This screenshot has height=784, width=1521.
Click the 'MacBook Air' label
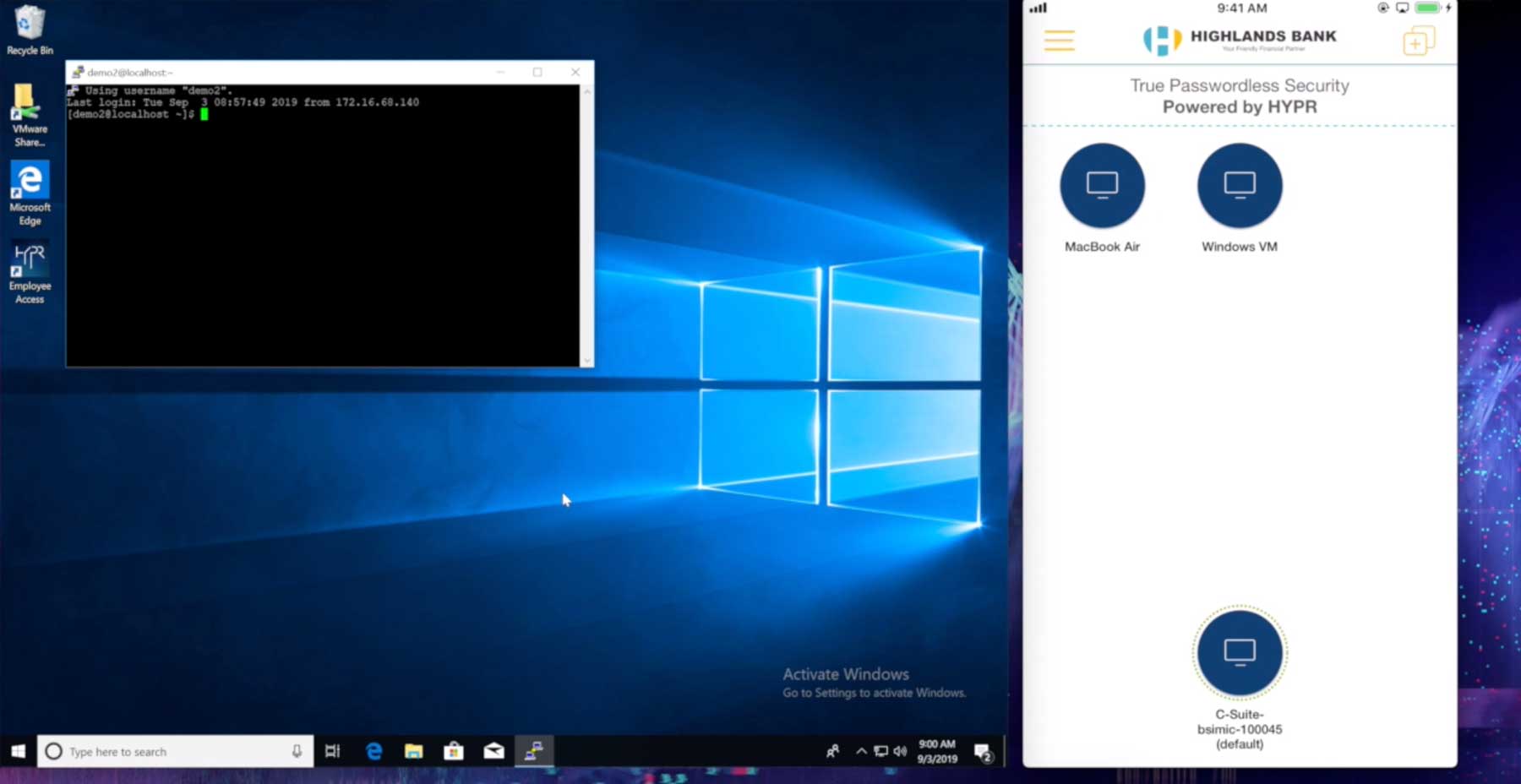pyautogui.click(x=1102, y=247)
